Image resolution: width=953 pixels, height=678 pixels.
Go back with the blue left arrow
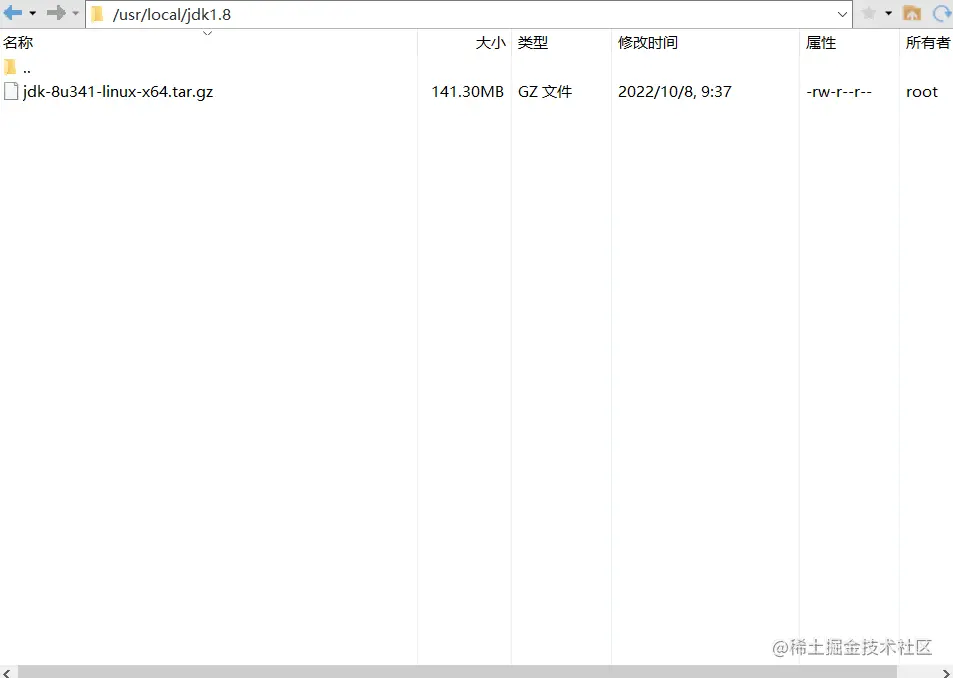click(13, 13)
